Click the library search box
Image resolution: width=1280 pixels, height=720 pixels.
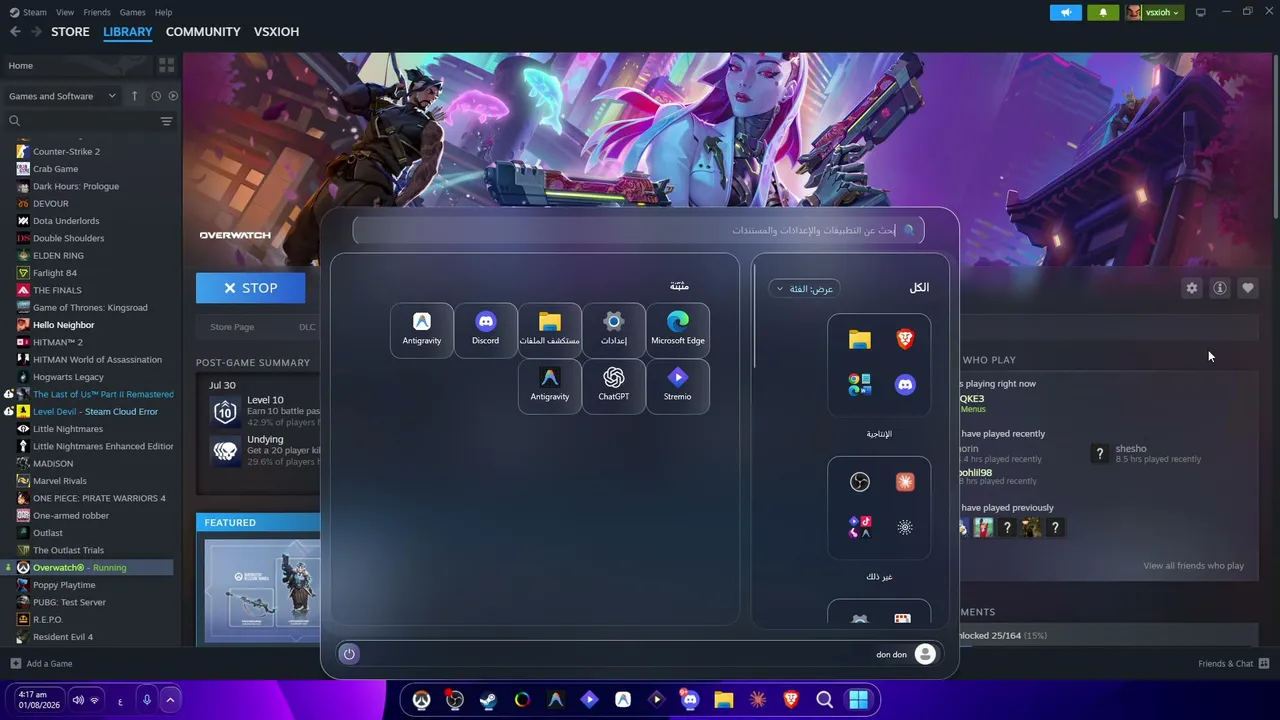click(82, 121)
